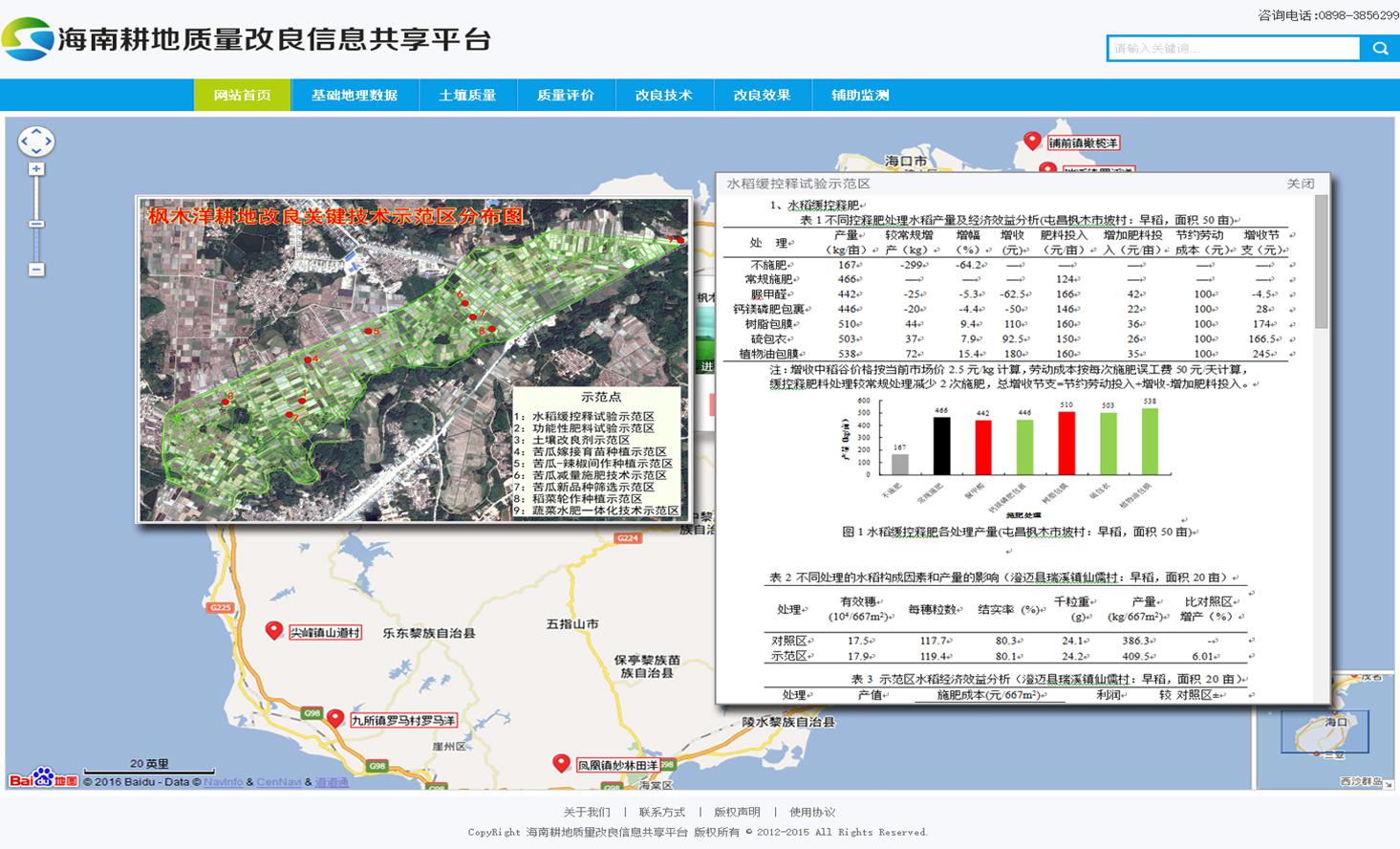
Task: Open the 辅助监测 menu
Action: 860,95
